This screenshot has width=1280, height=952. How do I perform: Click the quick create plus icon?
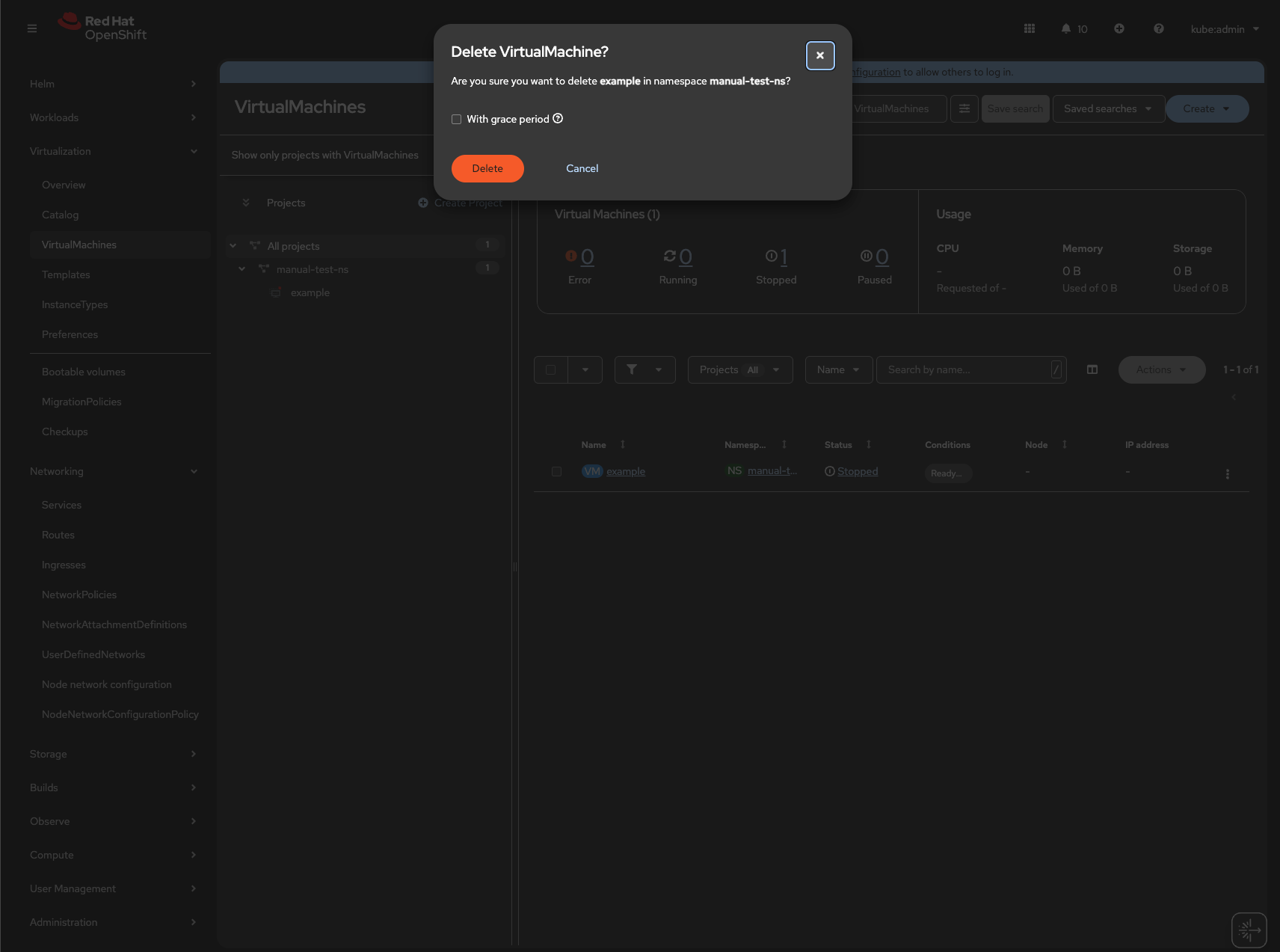tap(1119, 28)
